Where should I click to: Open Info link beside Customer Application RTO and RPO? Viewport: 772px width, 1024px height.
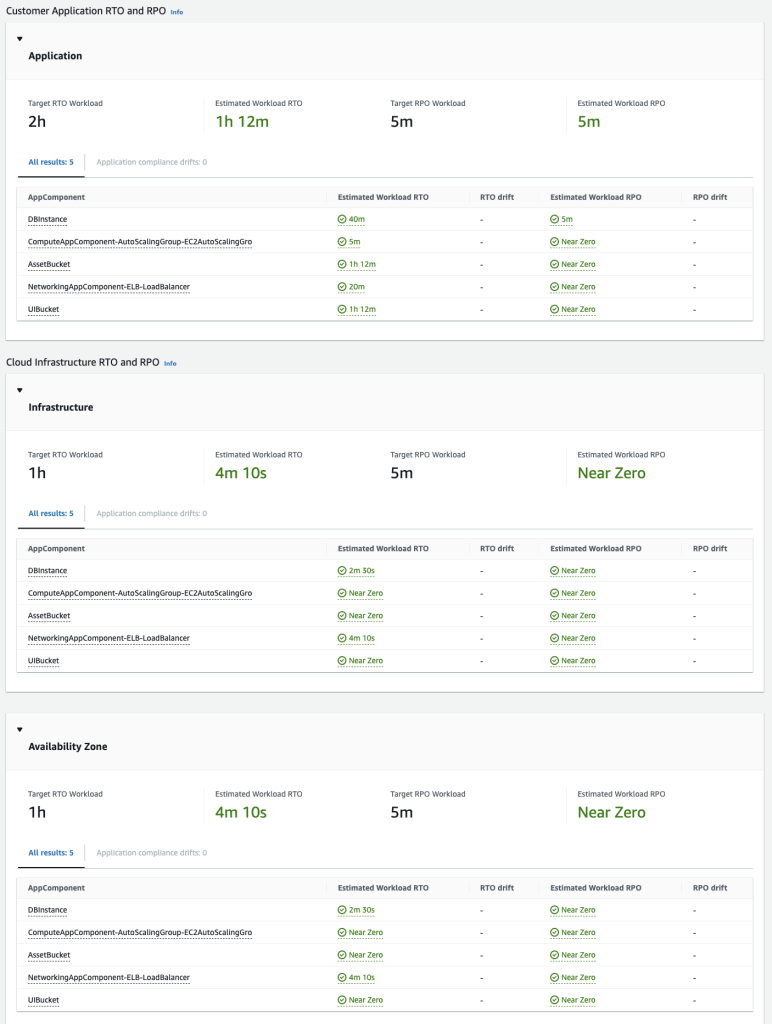[x=177, y=12]
